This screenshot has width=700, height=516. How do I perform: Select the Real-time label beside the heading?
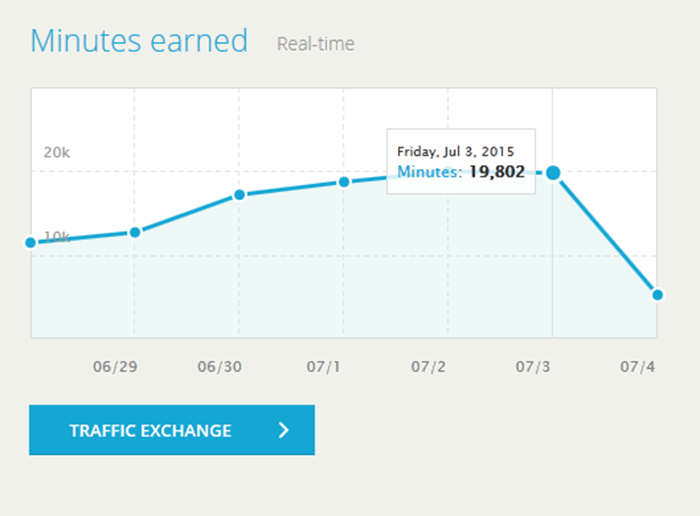tap(315, 44)
